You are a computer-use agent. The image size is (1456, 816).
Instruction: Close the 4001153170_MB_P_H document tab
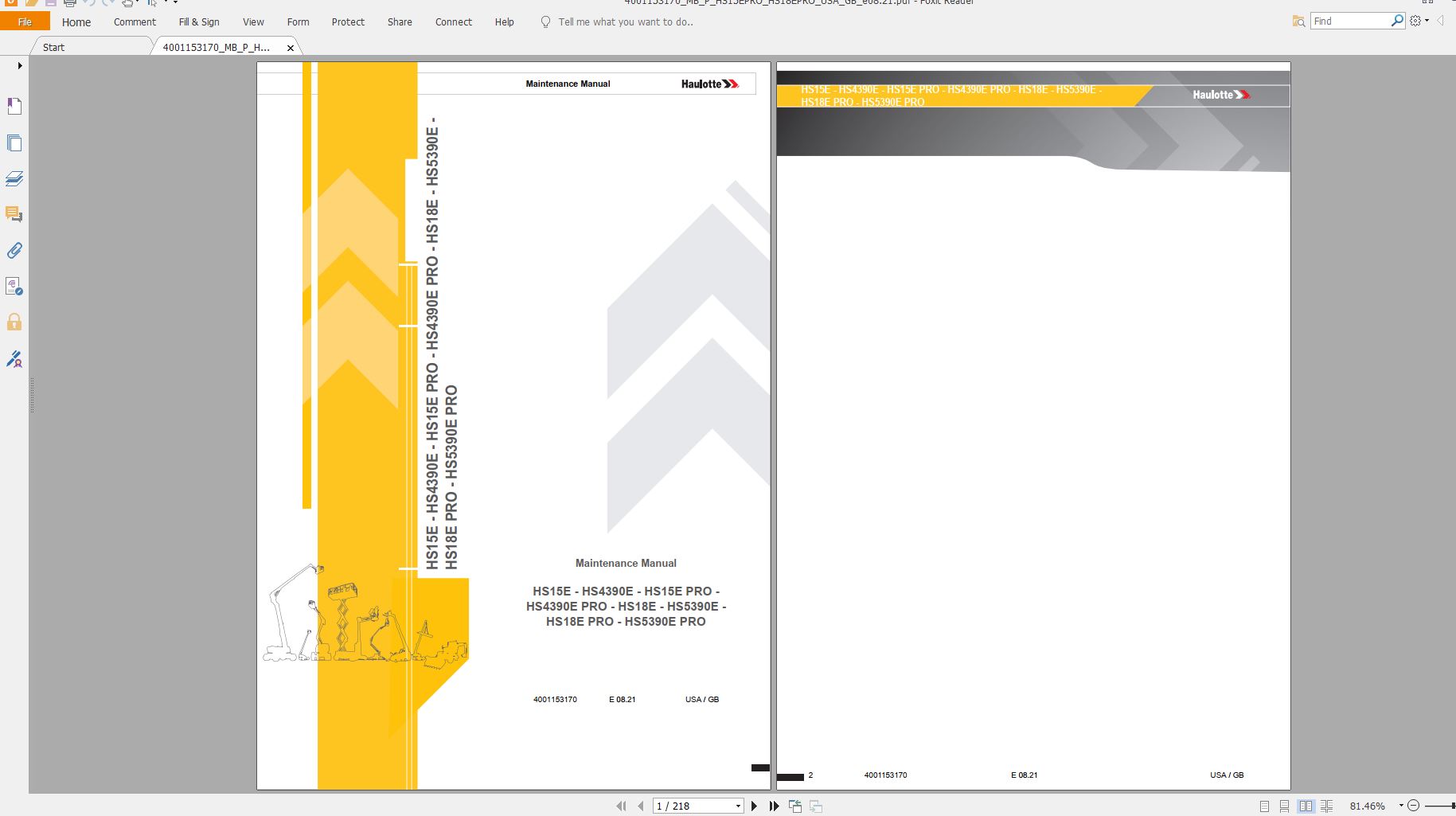[291, 48]
